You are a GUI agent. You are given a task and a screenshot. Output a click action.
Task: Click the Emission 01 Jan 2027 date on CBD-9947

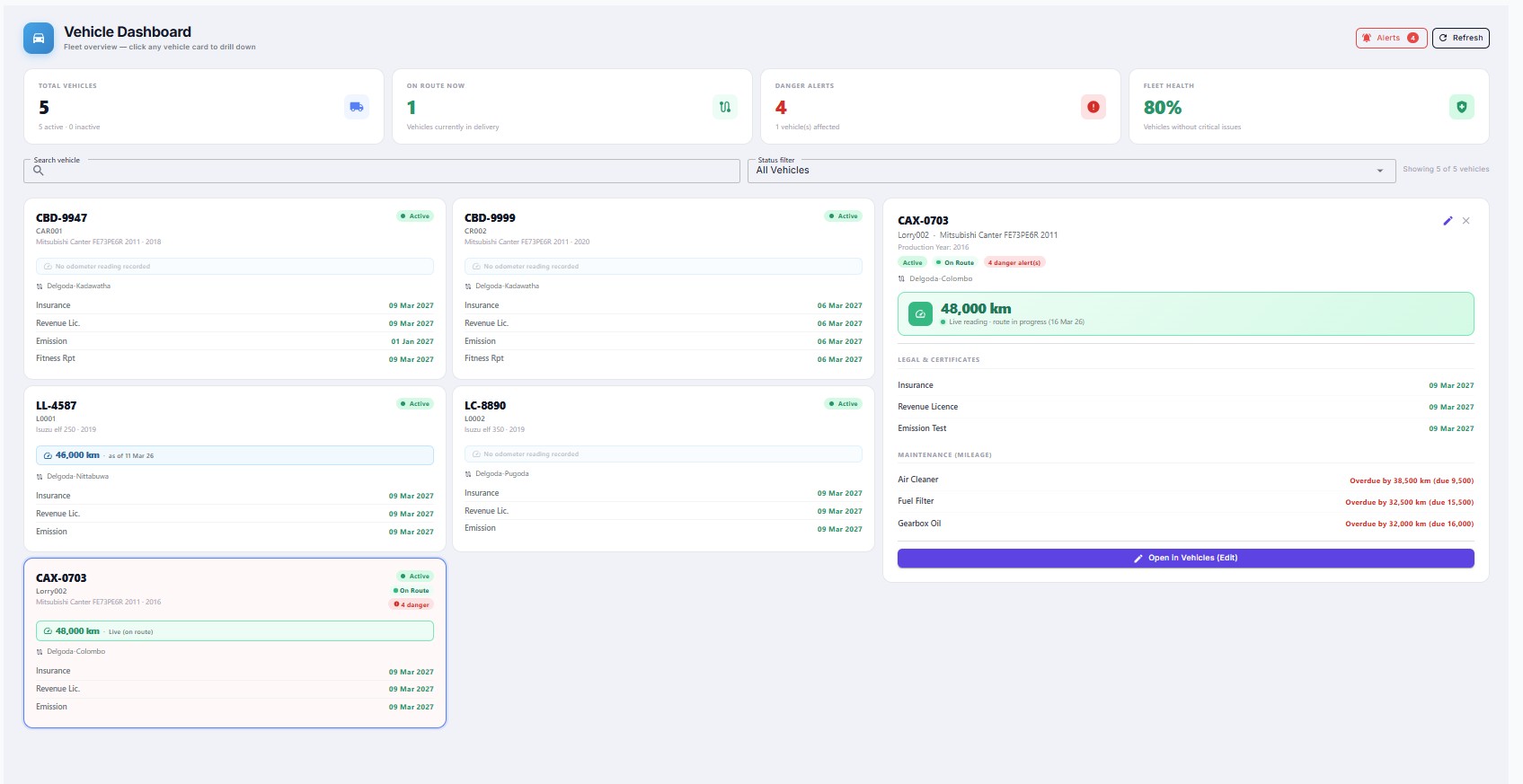[412, 342]
